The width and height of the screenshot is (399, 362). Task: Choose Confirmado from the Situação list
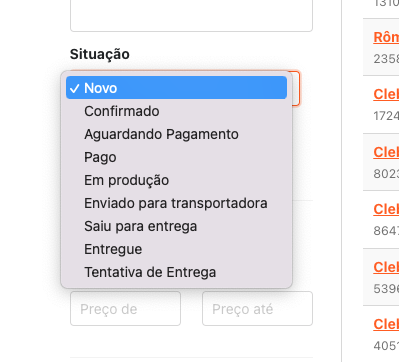(x=176, y=111)
